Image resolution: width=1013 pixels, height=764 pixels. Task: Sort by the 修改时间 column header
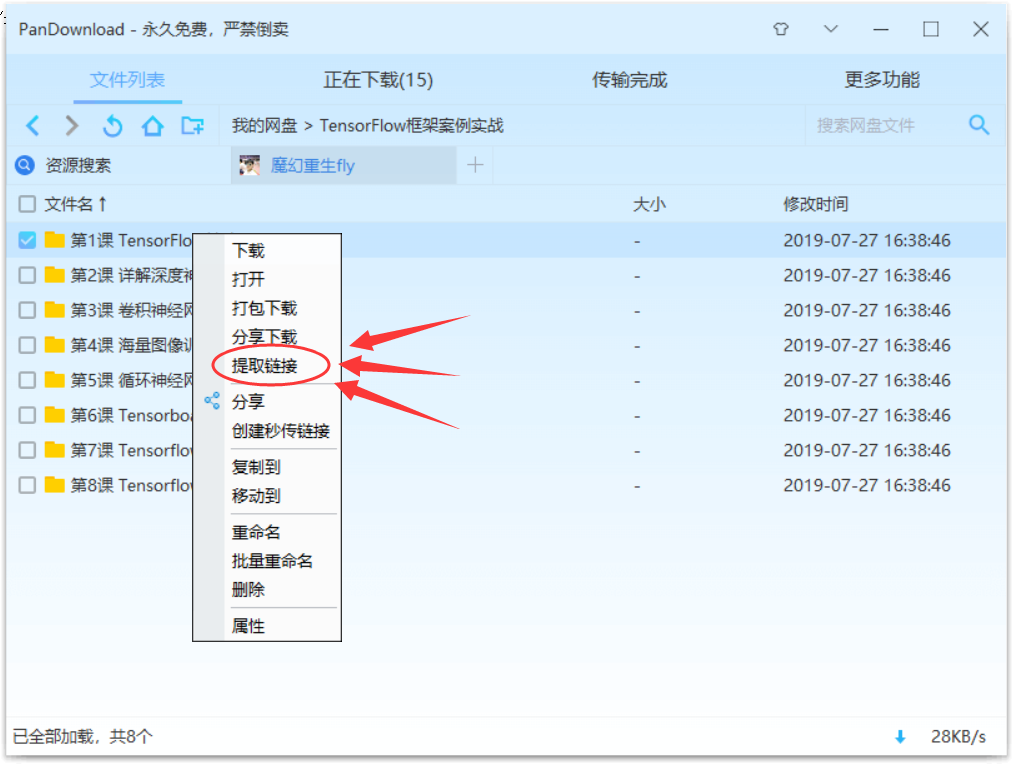pyautogui.click(x=816, y=204)
